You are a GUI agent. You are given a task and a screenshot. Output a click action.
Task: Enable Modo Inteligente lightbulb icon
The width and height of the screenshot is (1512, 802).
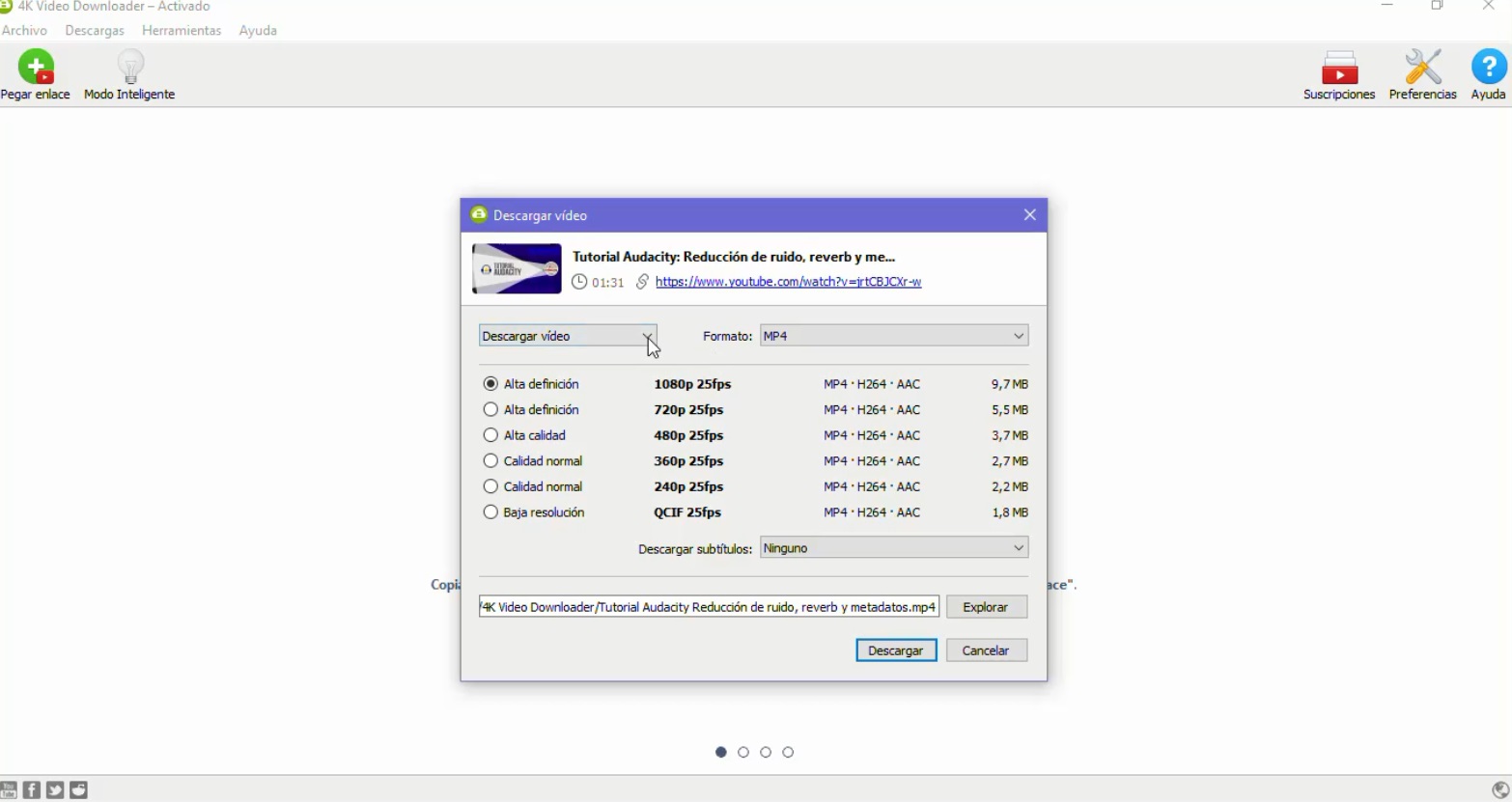coord(129,69)
